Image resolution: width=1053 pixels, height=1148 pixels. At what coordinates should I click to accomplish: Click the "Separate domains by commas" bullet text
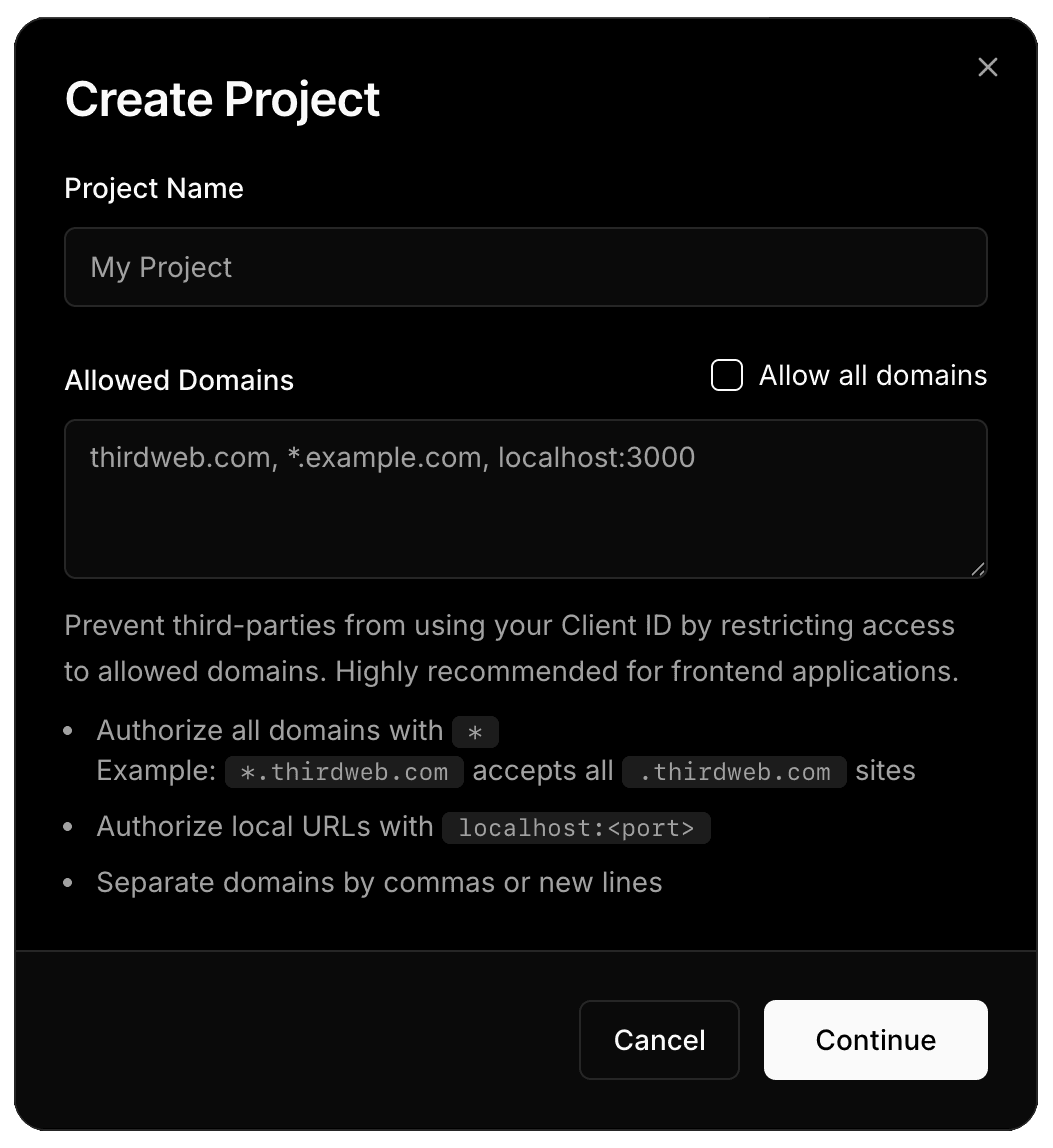379,883
